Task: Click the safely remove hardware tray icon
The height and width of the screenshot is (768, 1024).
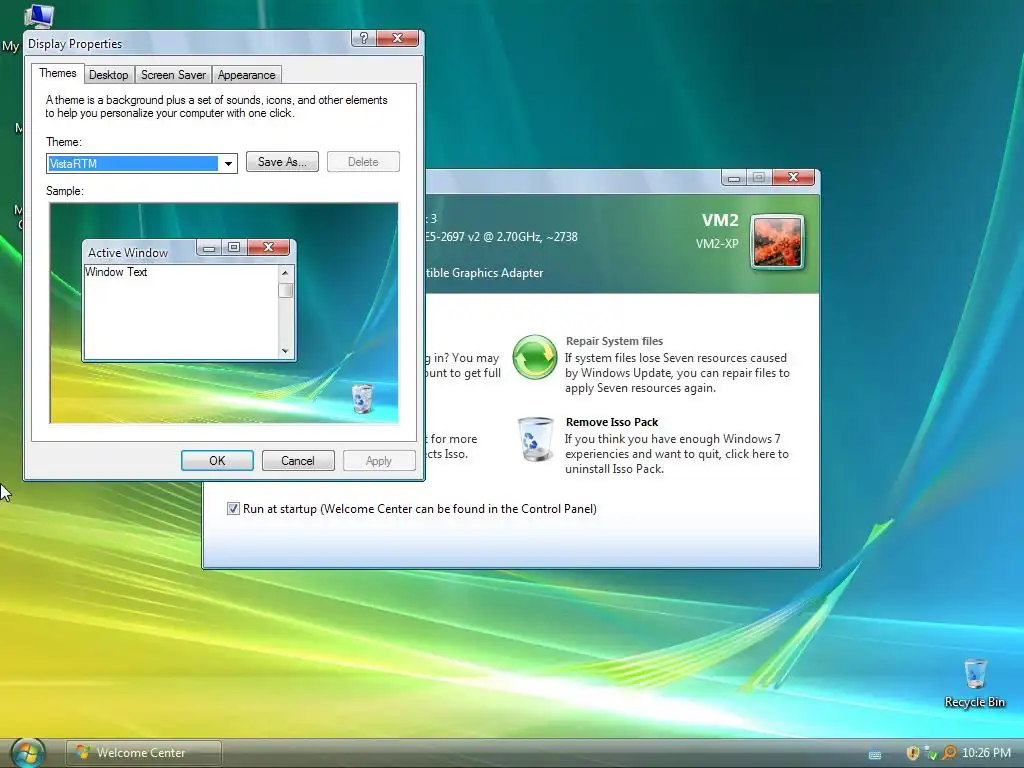Action: (931, 753)
